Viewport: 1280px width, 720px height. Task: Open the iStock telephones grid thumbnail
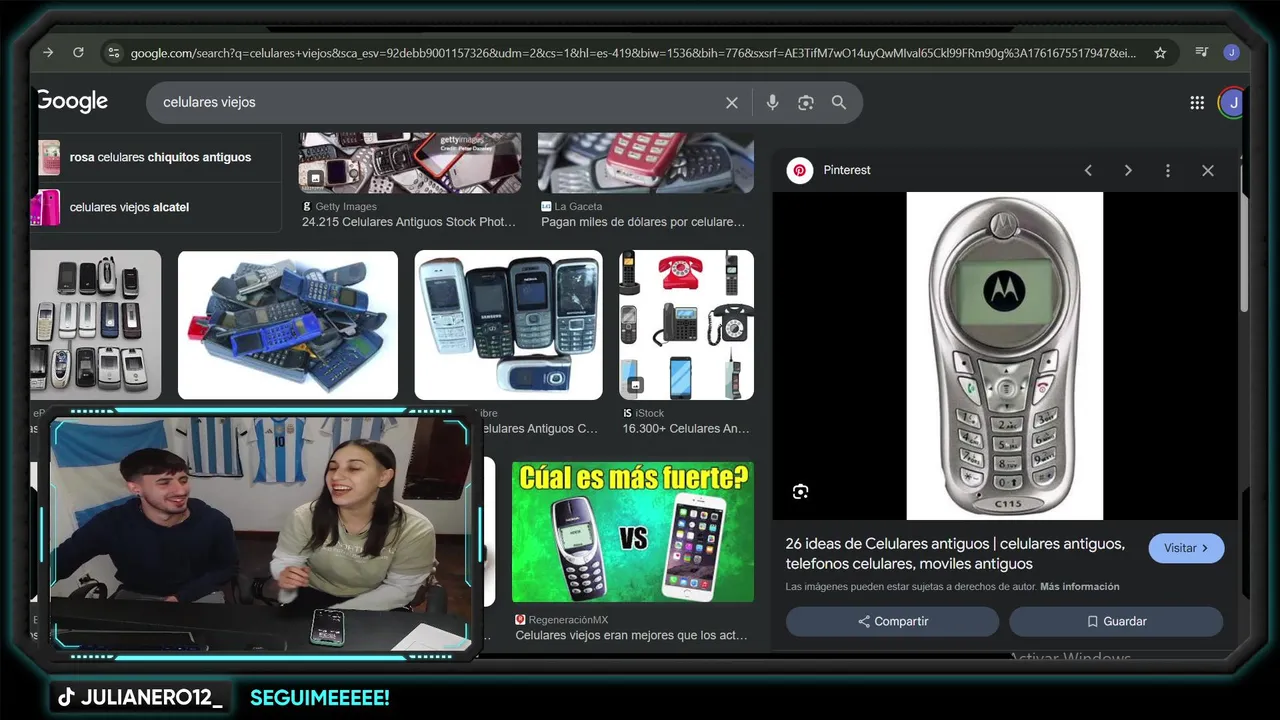coord(686,325)
